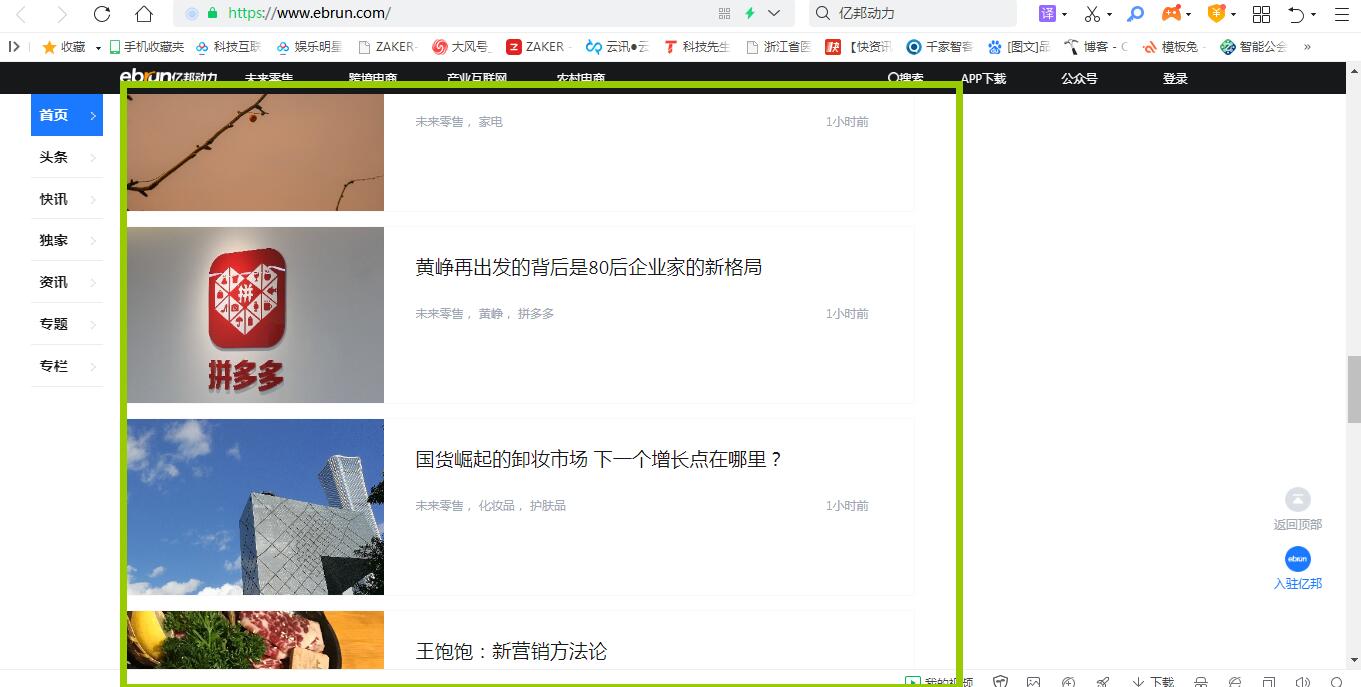Click the 化妆品 tag

coord(497,506)
